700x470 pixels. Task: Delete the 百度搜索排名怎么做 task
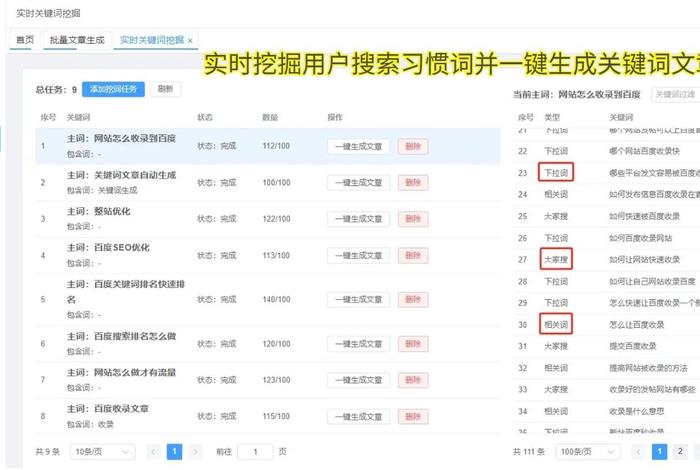pyautogui.click(x=413, y=344)
